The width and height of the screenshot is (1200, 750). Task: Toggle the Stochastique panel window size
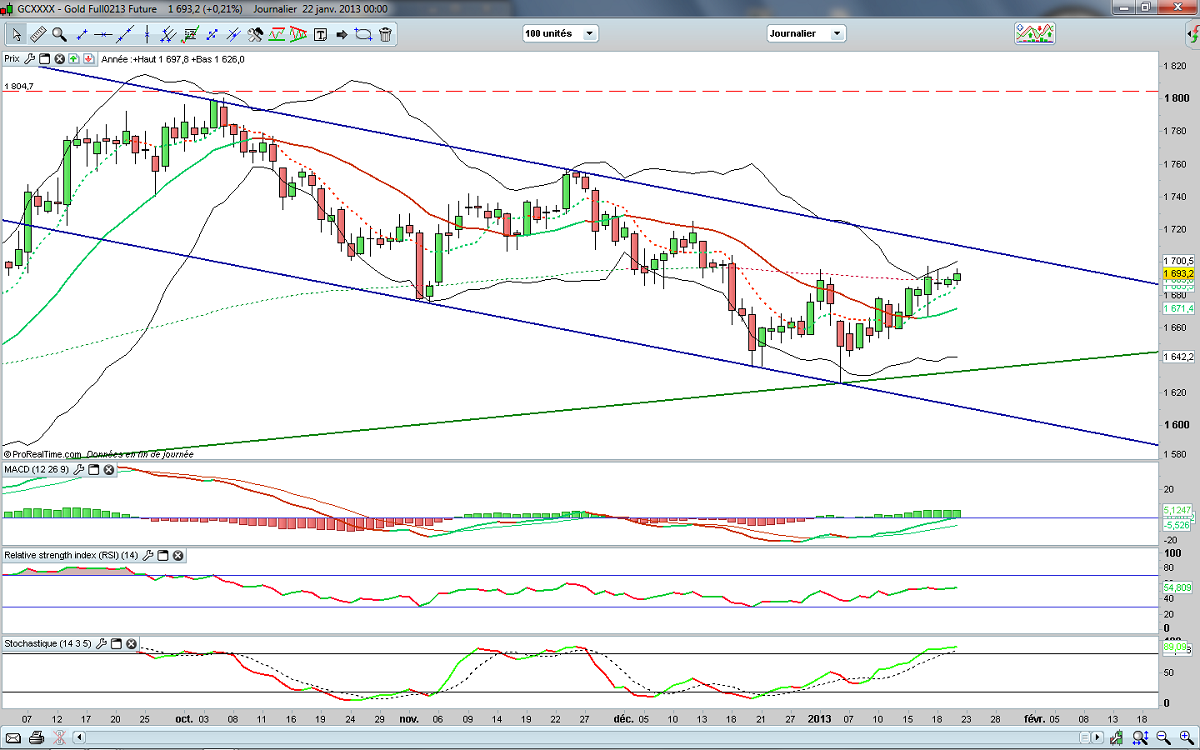click(x=115, y=643)
